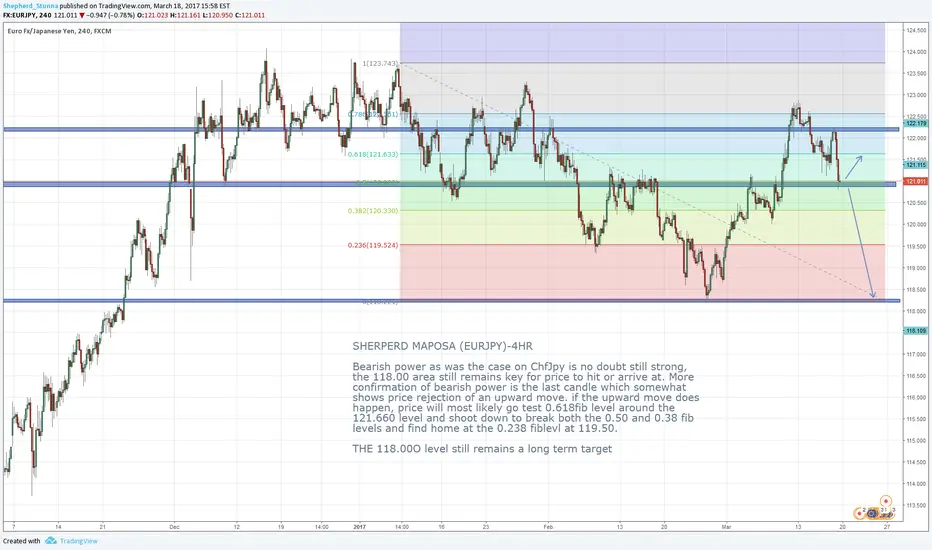Click the H:121.161 high value in the header
Image resolution: width=932 pixels, height=550 pixels.
[x=185, y=15]
